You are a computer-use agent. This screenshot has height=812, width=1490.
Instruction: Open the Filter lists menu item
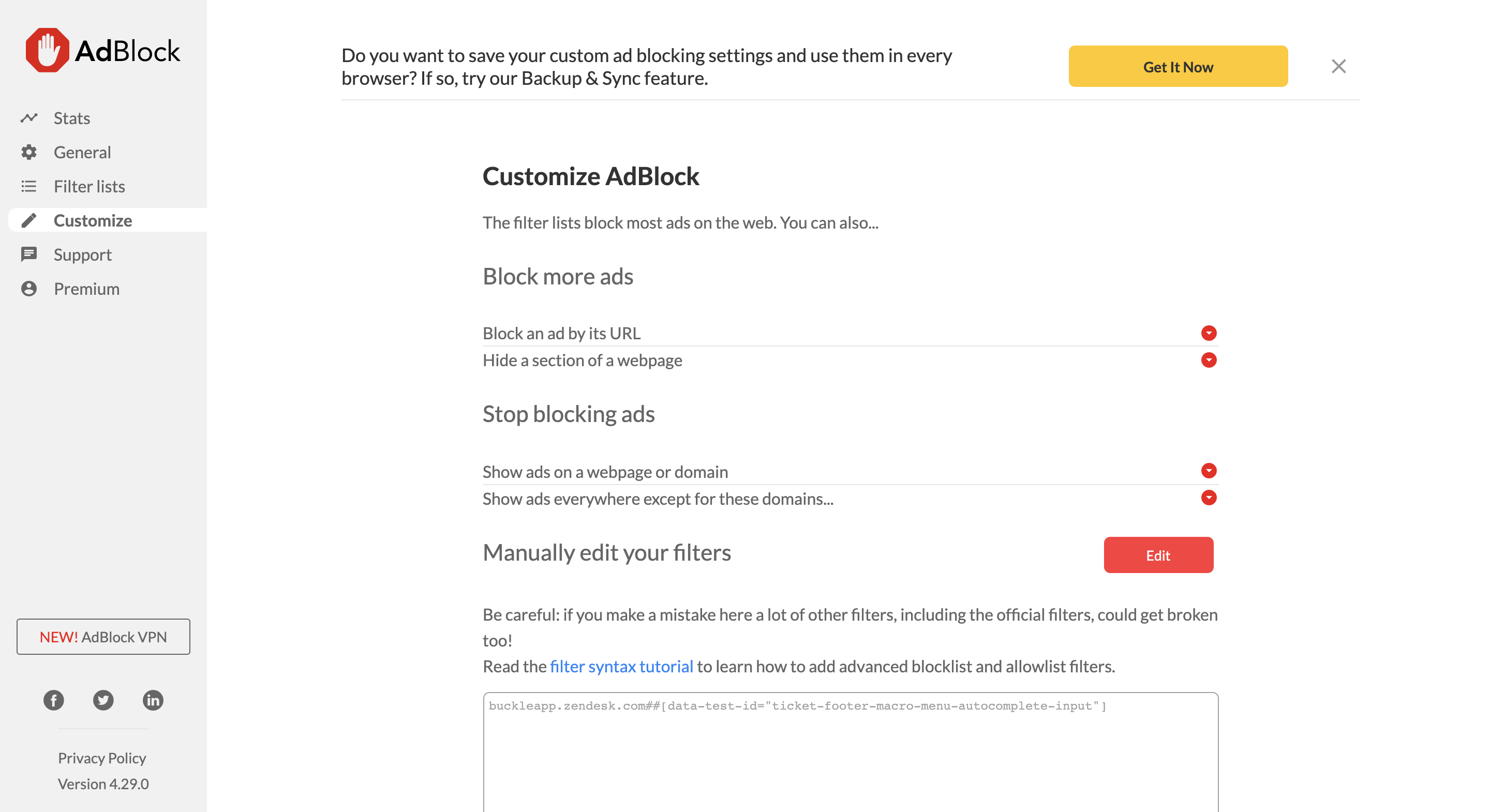point(89,186)
